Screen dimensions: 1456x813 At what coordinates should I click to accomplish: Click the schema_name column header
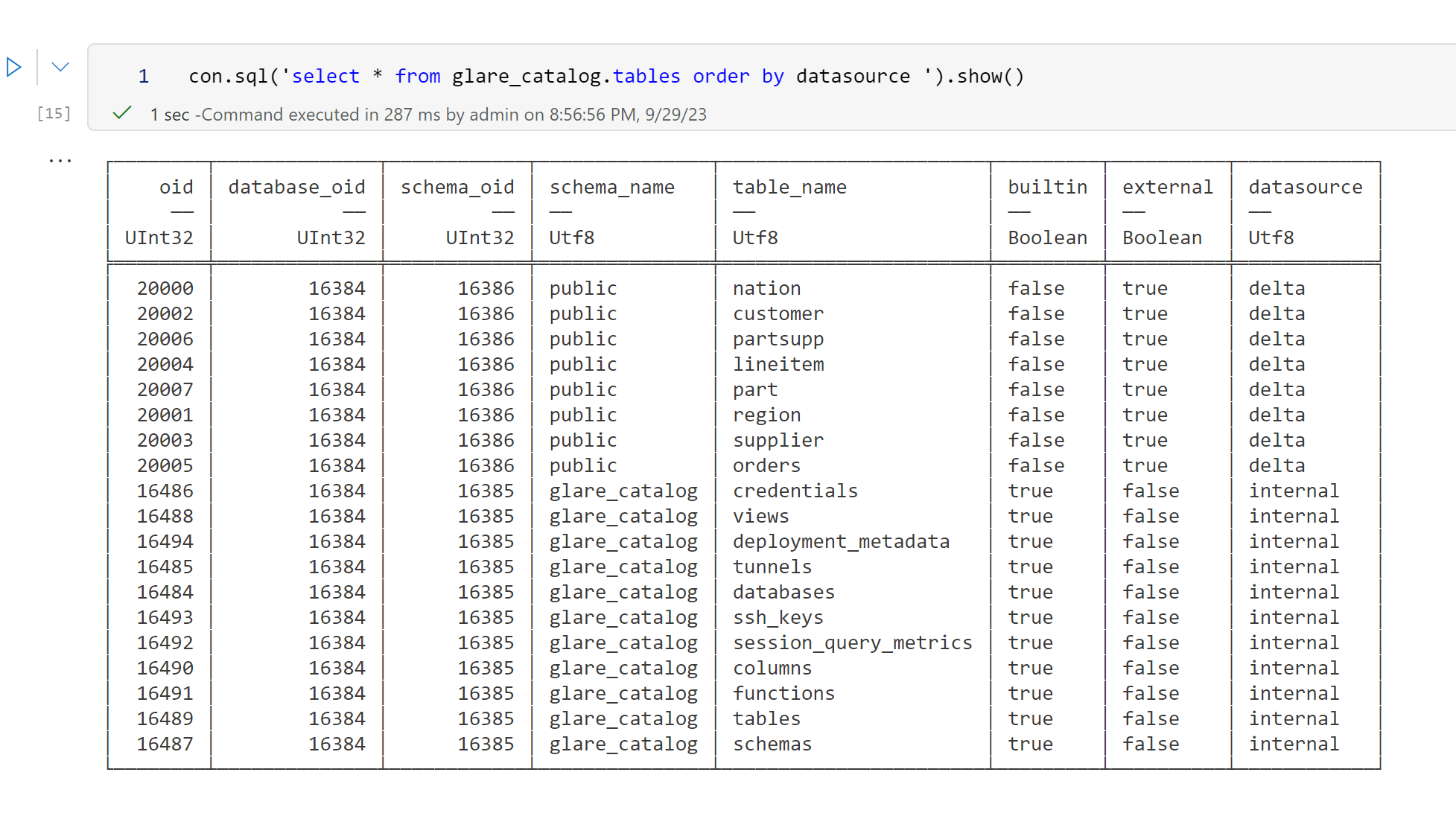(x=611, y=187)
